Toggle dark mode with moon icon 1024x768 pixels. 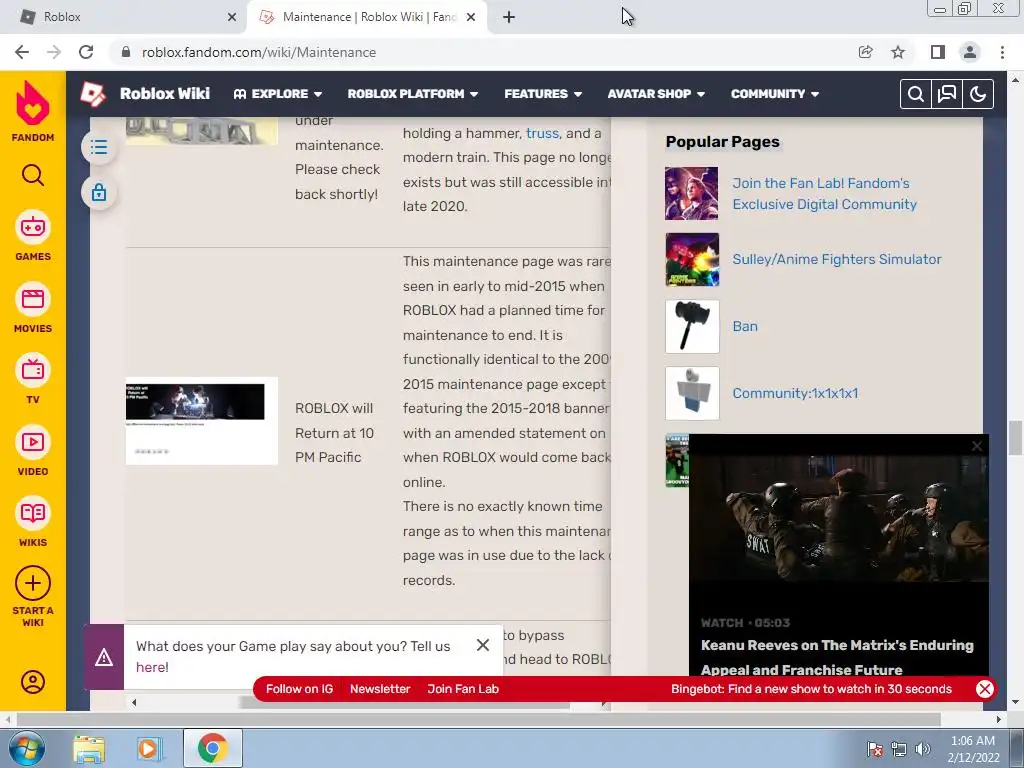point(978,94)
